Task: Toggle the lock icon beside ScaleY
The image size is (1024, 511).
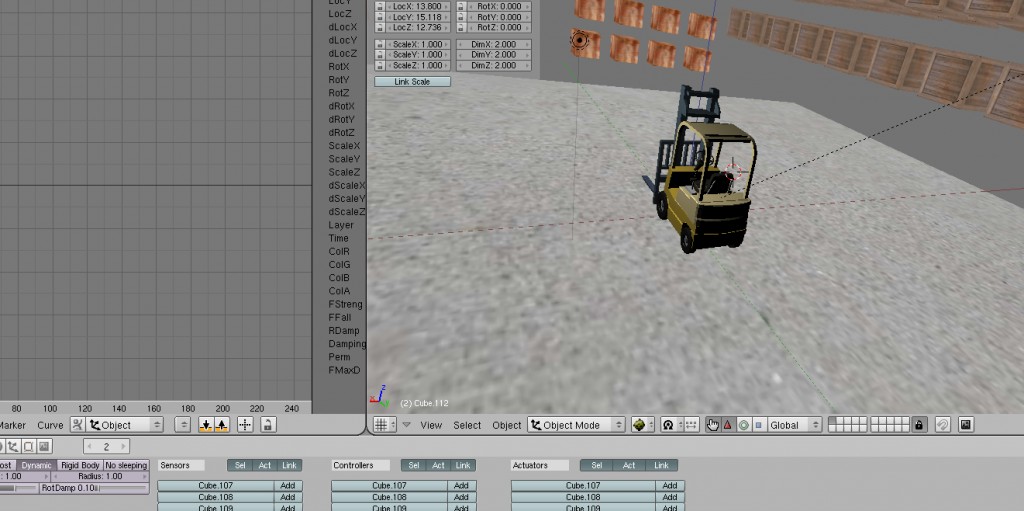Action: [x=380, y=55]
